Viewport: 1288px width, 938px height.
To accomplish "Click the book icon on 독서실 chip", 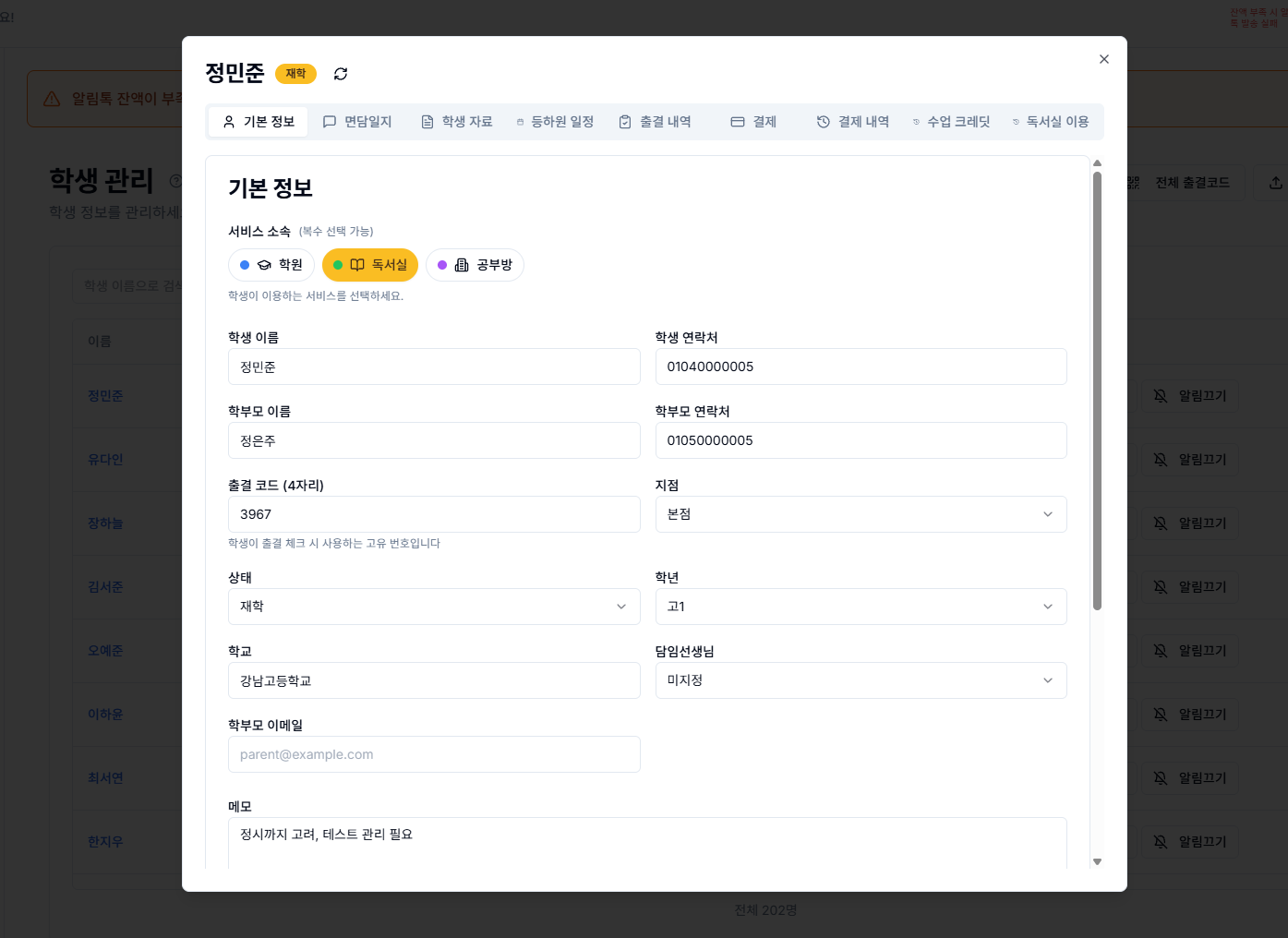I will pos(357,265).
